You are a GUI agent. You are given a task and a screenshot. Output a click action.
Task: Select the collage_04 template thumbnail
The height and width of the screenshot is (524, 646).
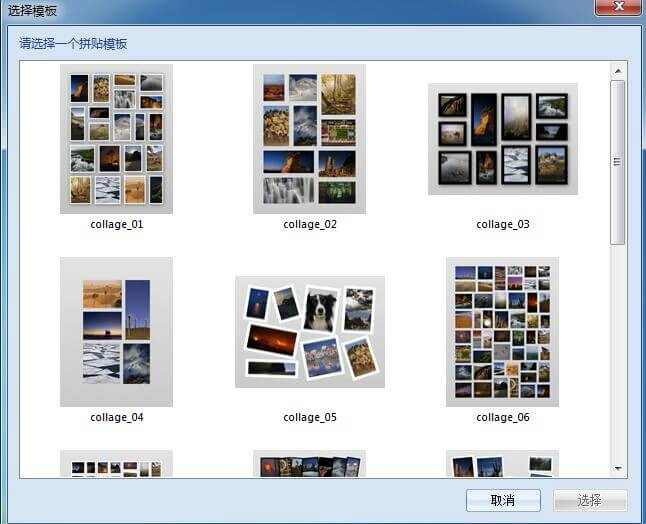click(x=116, y=331)
